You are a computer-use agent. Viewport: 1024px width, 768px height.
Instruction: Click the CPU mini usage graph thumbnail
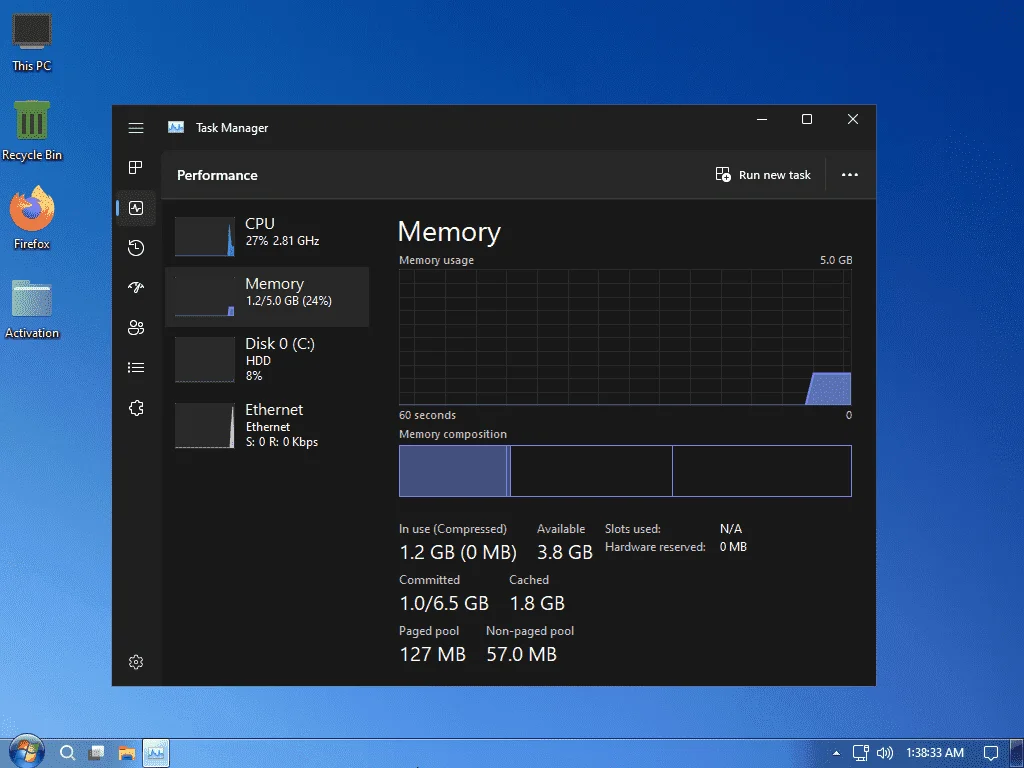coord(204,236)
